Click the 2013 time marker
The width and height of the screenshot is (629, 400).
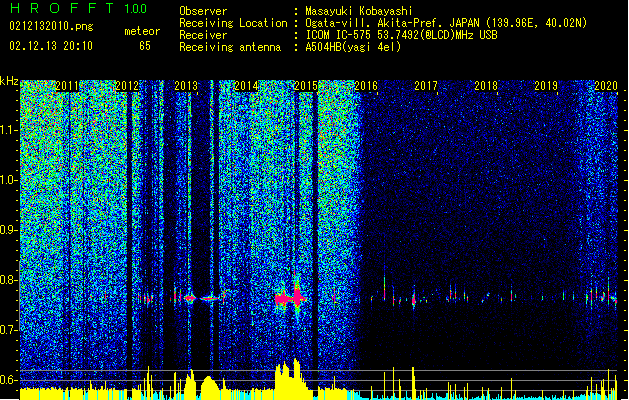coord(186,86)
